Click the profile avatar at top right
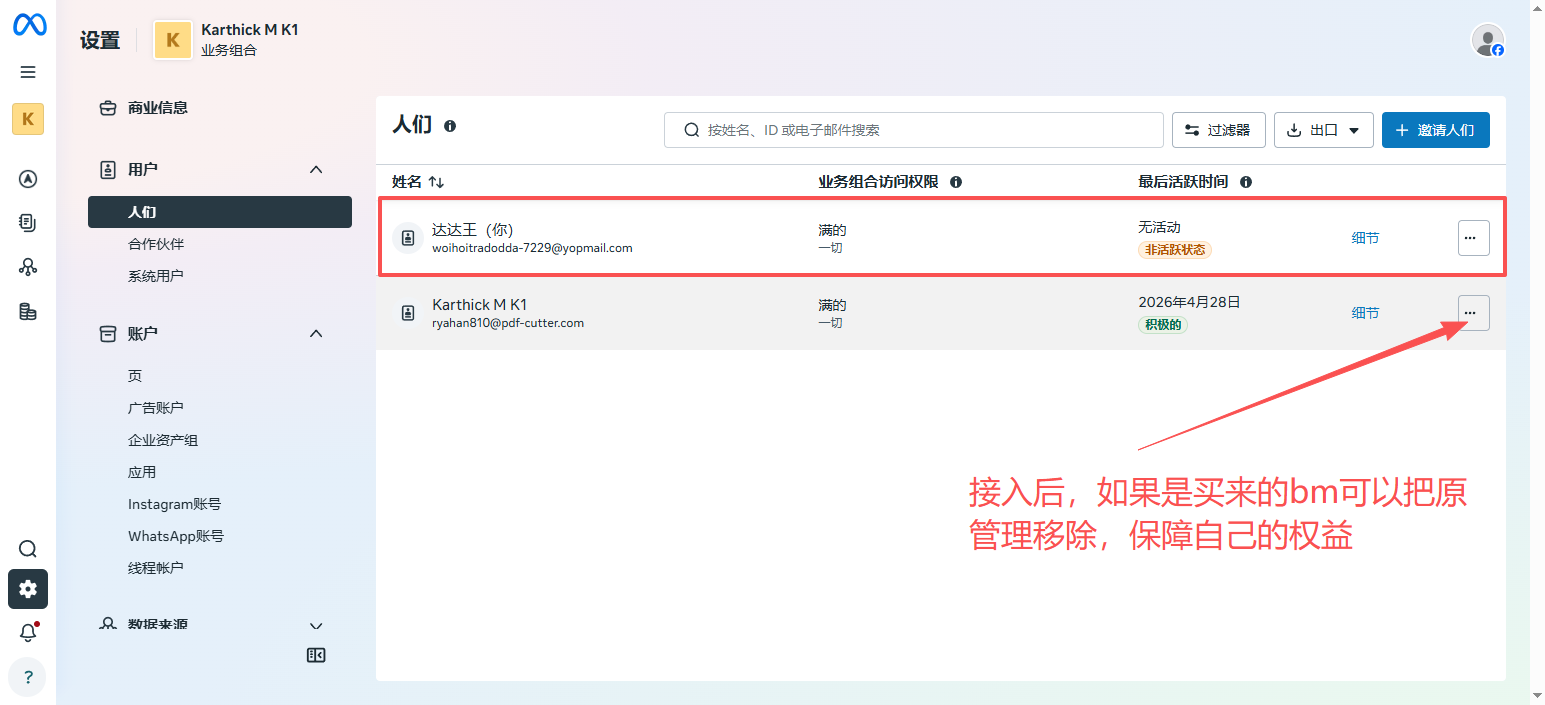 (x=1487, y=40)
